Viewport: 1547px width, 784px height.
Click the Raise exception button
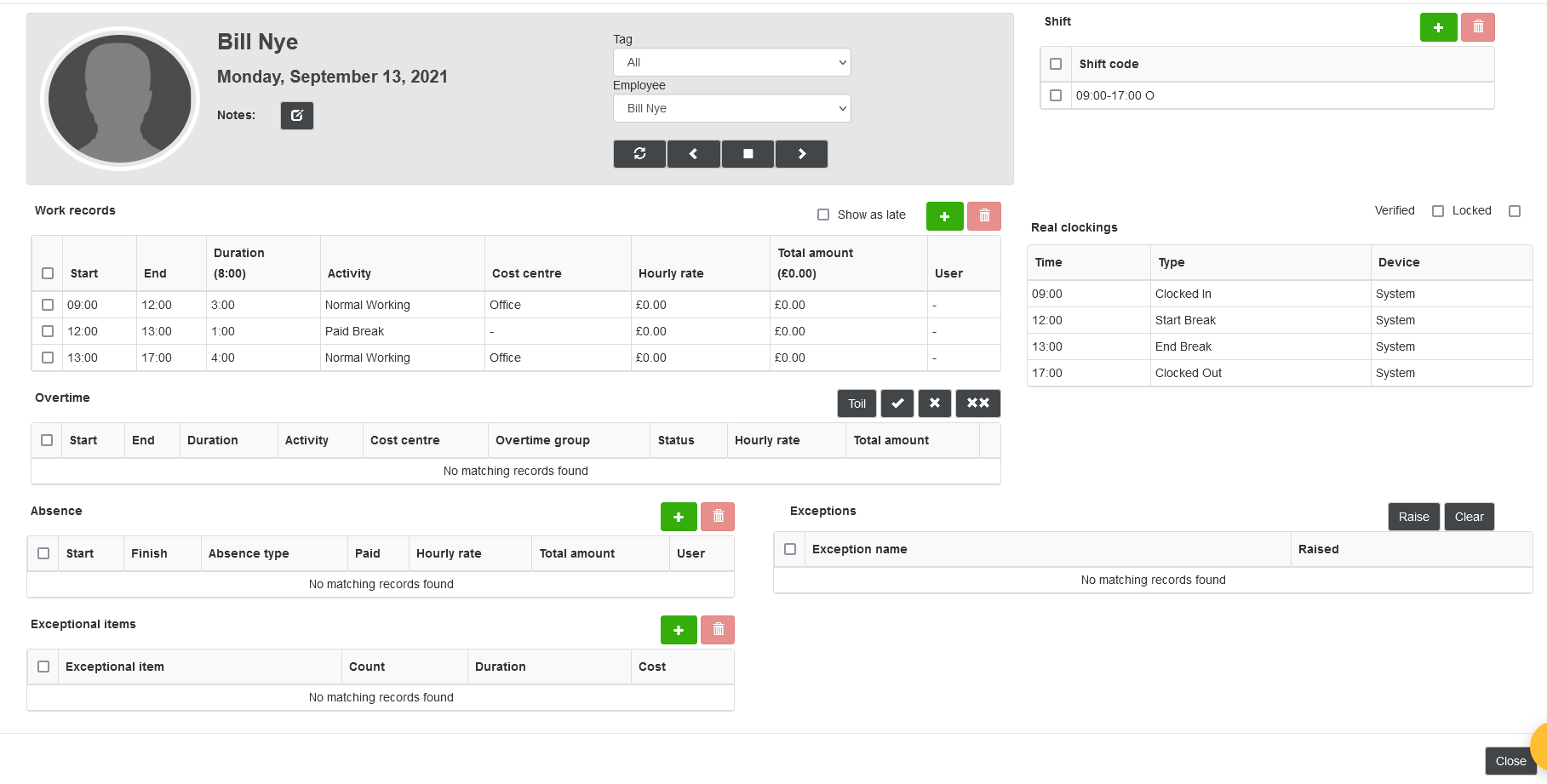click(x=1413, y=517)
